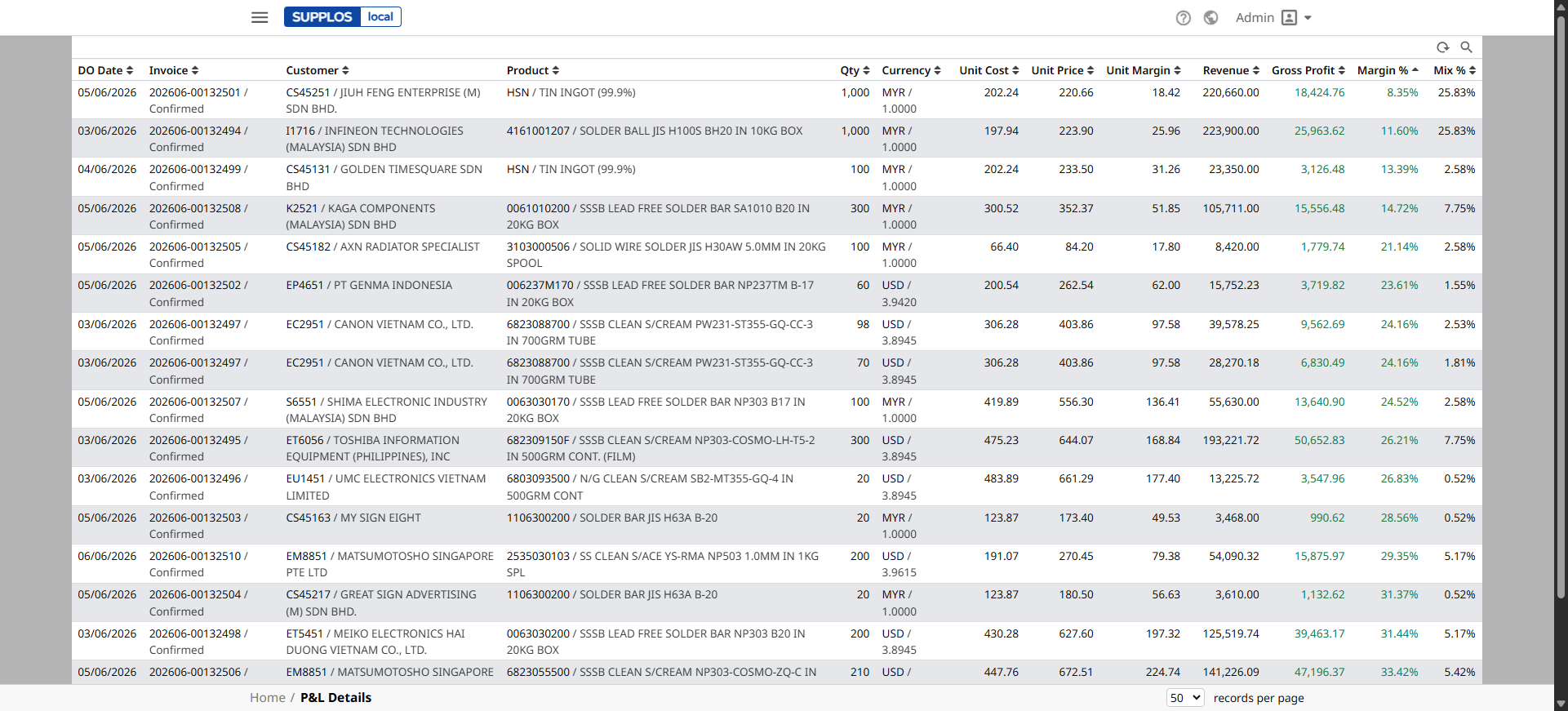The height and width of the screenshot is (711, 1568).
Task: Toggle Margin % sort order
Action: pos(1388,70)
